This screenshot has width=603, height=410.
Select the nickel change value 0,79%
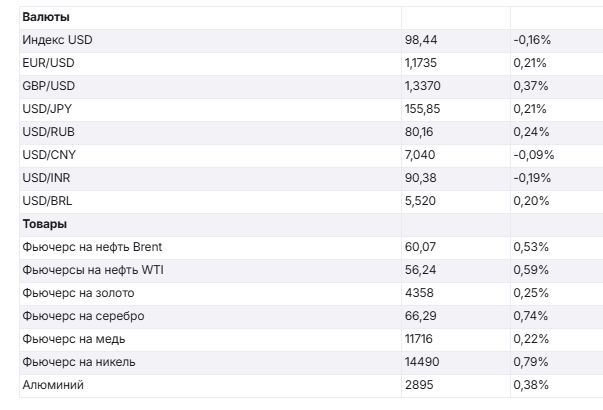point(530,361)
